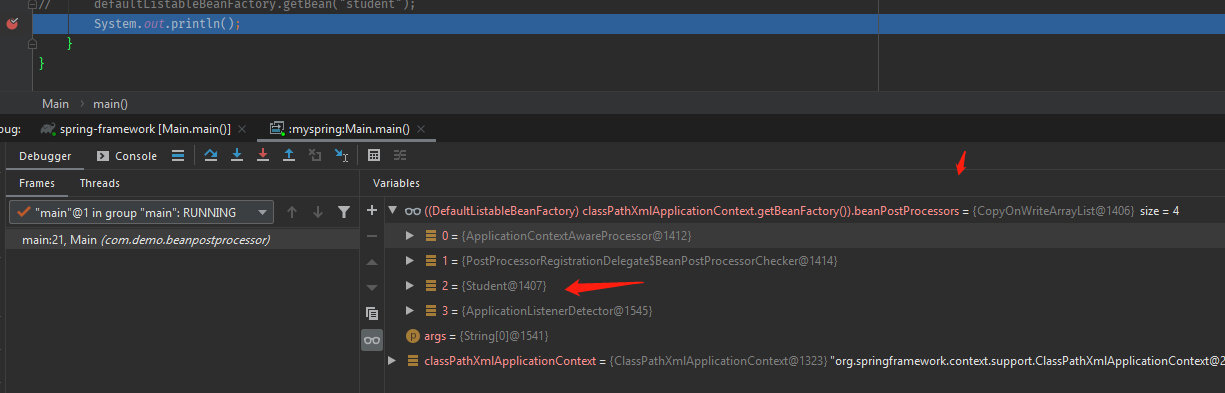Expand element 1 BeanPostProcessorChecker
The width and height of the screenshot is (1225, 393).
[x=410, y=260]
